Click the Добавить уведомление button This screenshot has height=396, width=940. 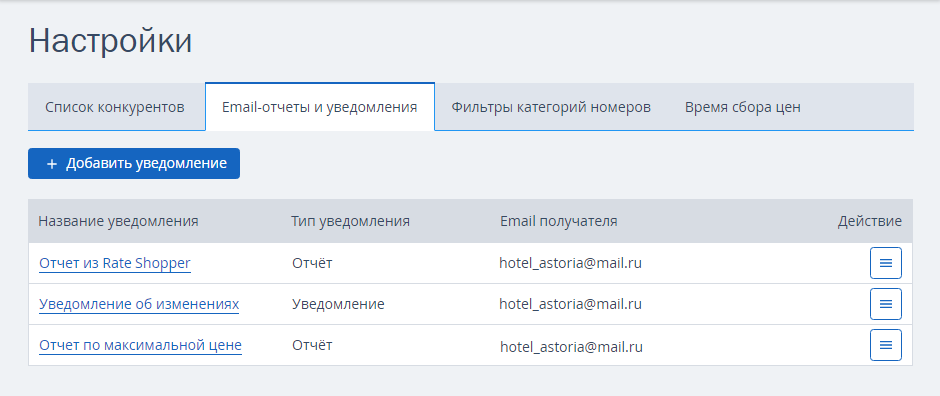(x=134, y=164)
